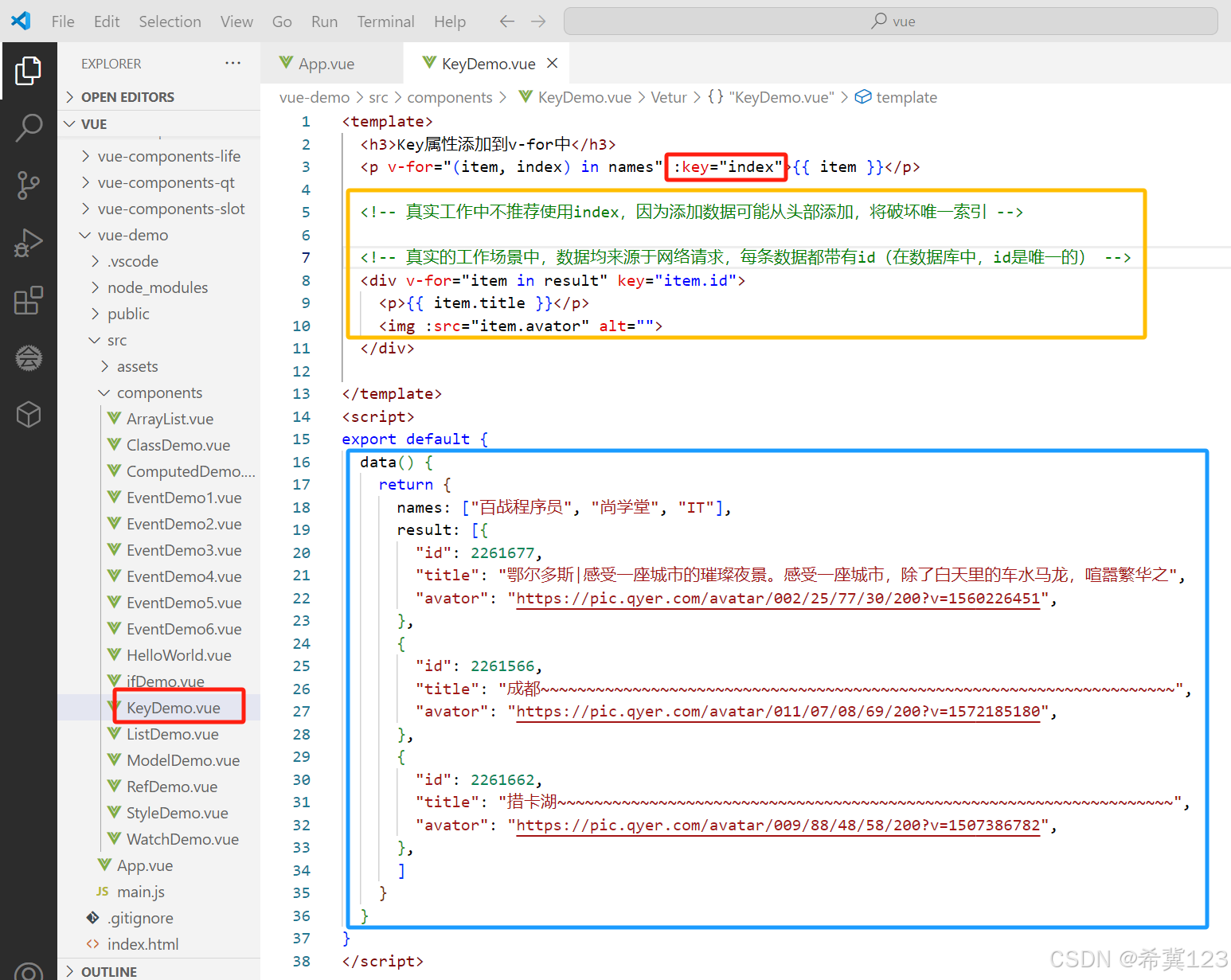Open ModelDemo.vue from the file tree
The width and height of the screenshot is (1231, 980).
coord(159,760)
